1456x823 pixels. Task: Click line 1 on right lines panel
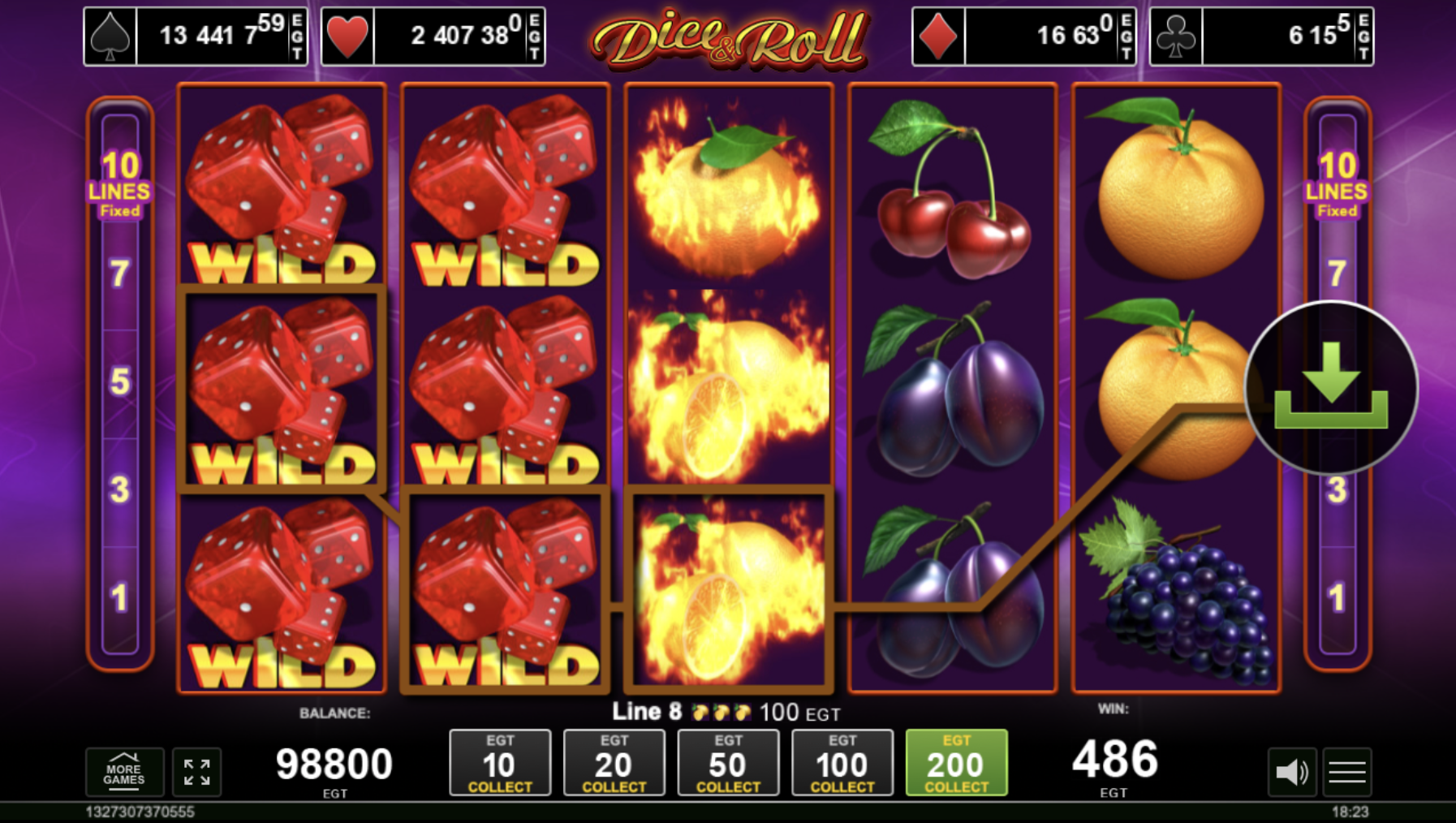click(1337, 598)
